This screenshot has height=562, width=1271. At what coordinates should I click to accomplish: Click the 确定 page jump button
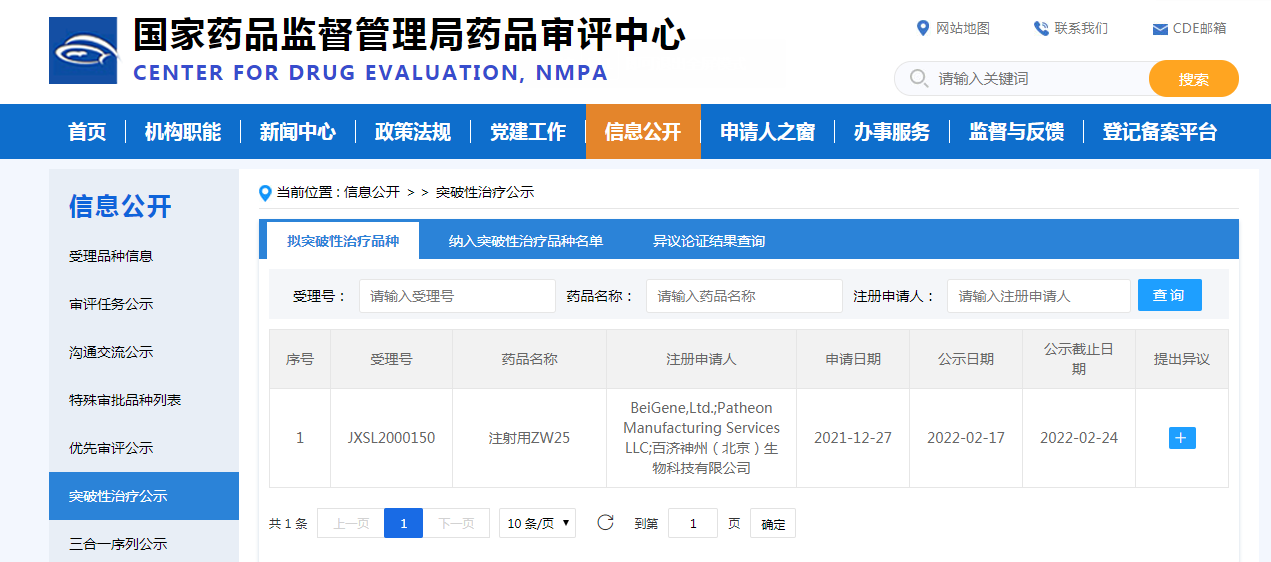coord(773,524)
